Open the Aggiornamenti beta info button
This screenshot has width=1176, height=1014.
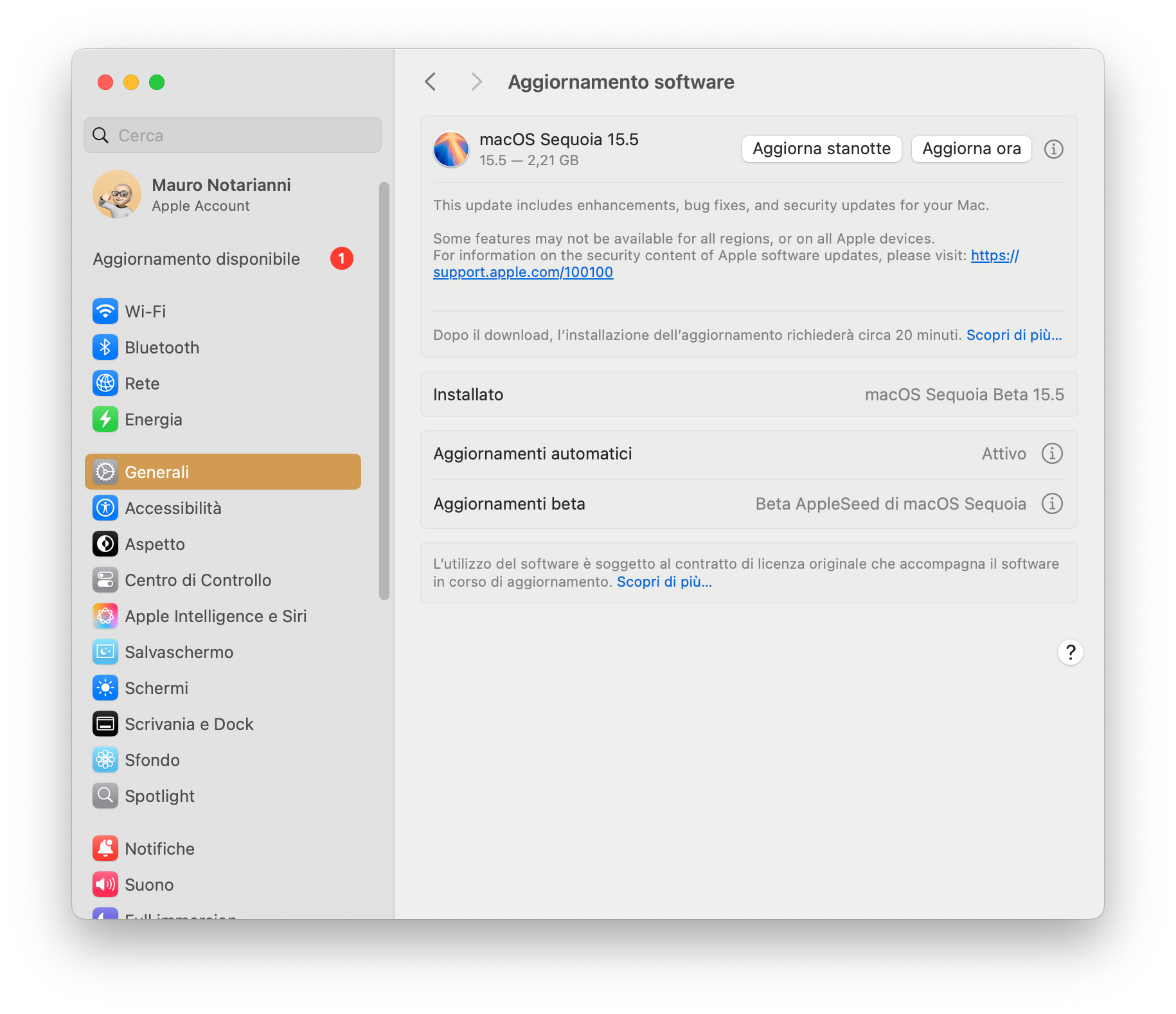tap(1052, 504)
